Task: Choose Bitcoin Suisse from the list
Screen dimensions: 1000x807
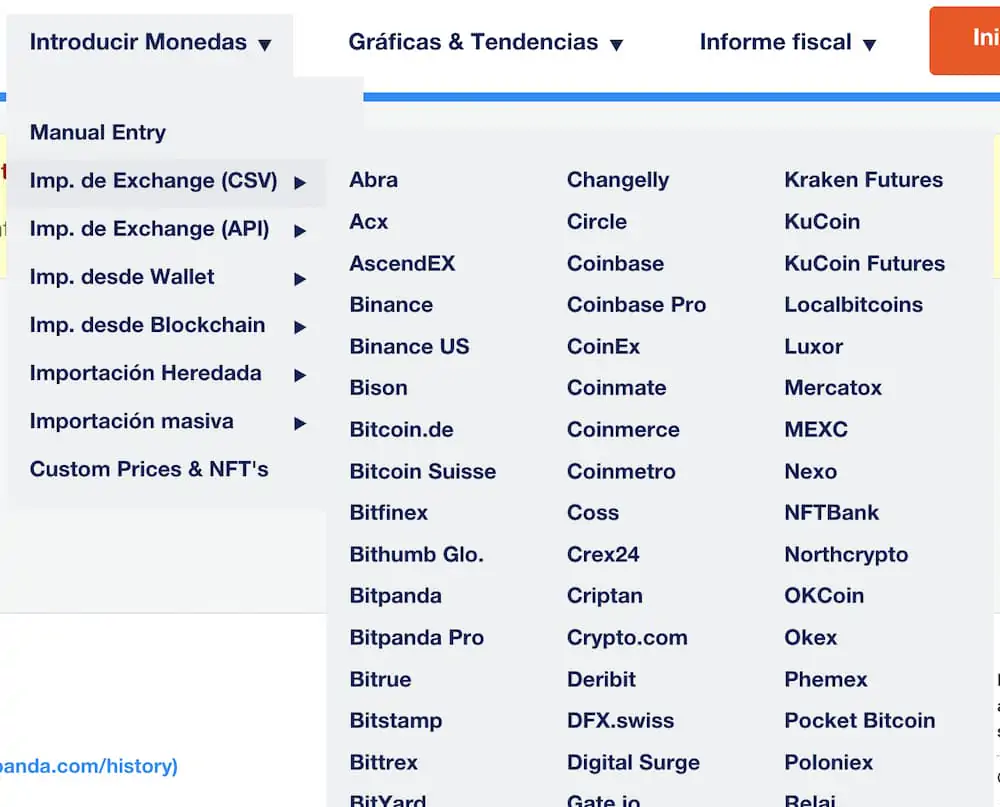Action: point(423,471)
